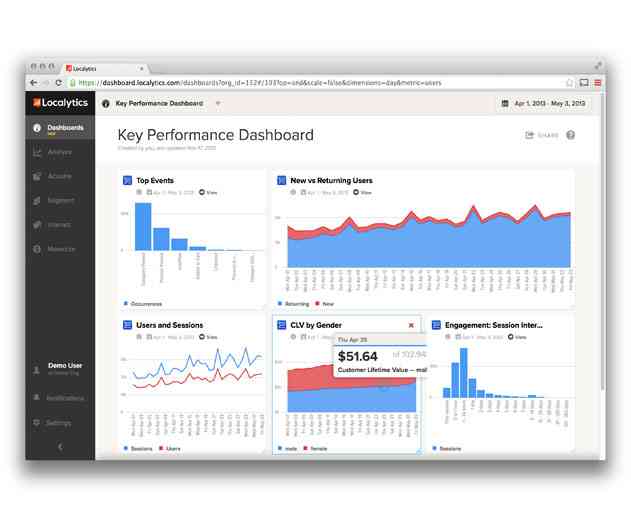Click the browser address bar URL
Screen dimensions: 631x522
click(x=260, y=83)
